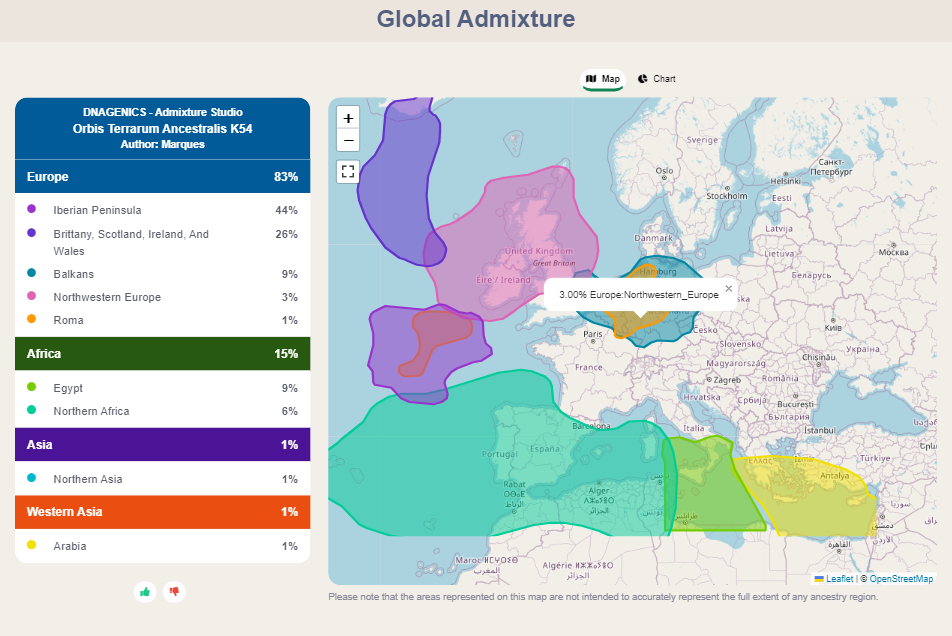The height and width of the screenshot is (636, 952).
Task: Select the Northern Africa row label
Action: 91,411
